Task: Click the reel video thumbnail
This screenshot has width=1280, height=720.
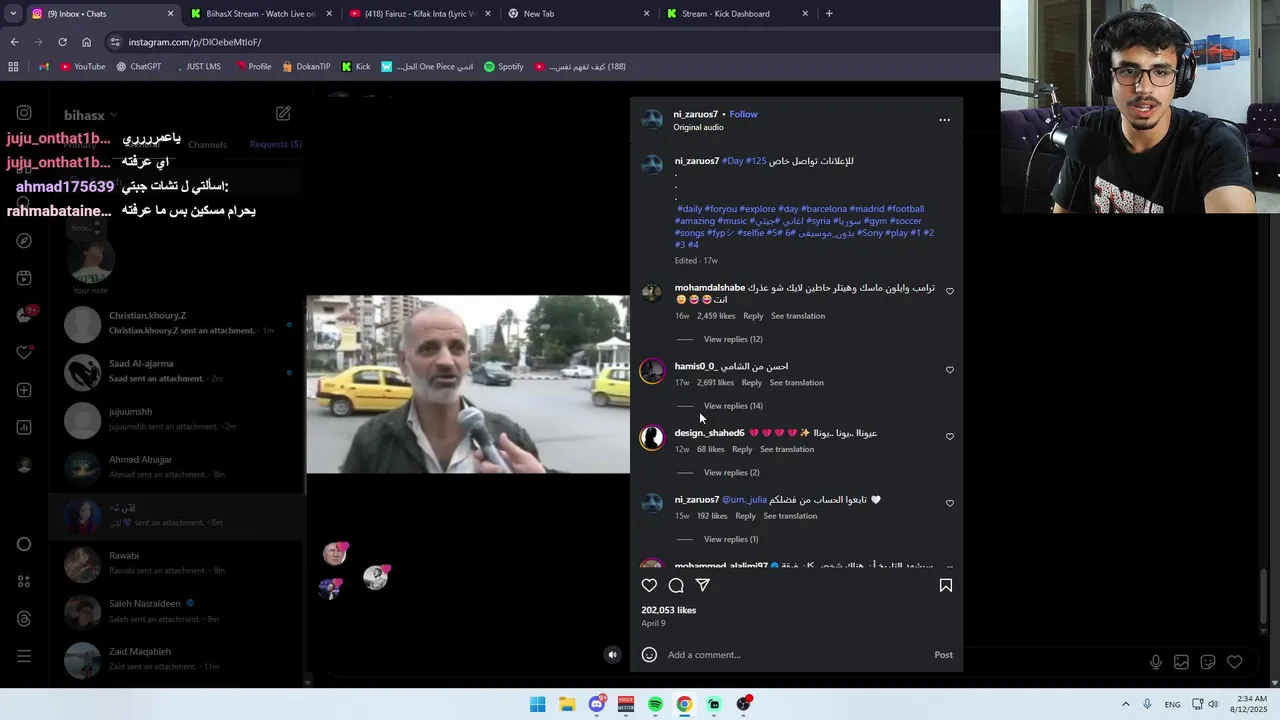Action: pyautogui.click(x=468, y=384)
